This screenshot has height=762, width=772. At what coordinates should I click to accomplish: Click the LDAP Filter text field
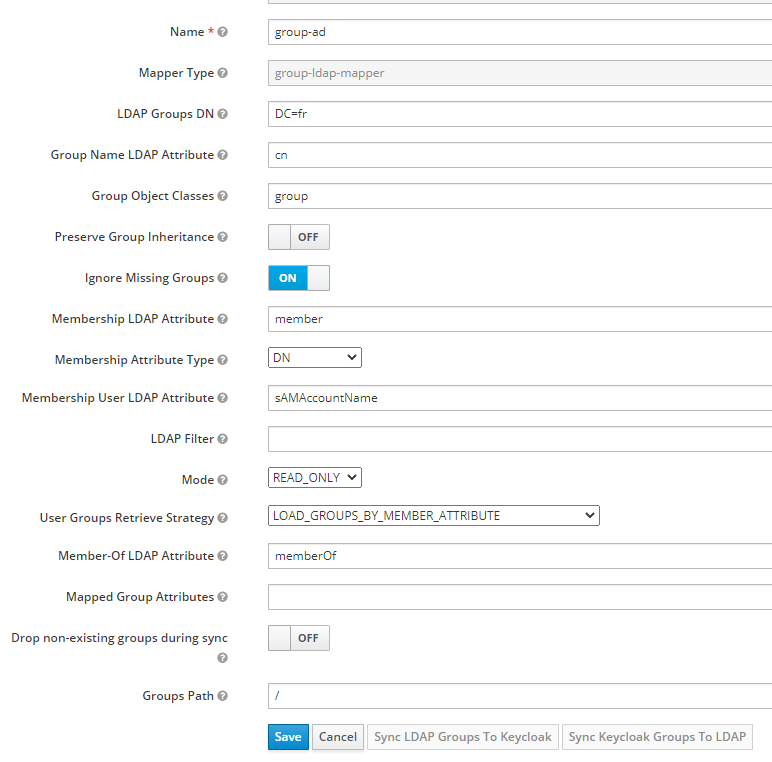point(520,439)
